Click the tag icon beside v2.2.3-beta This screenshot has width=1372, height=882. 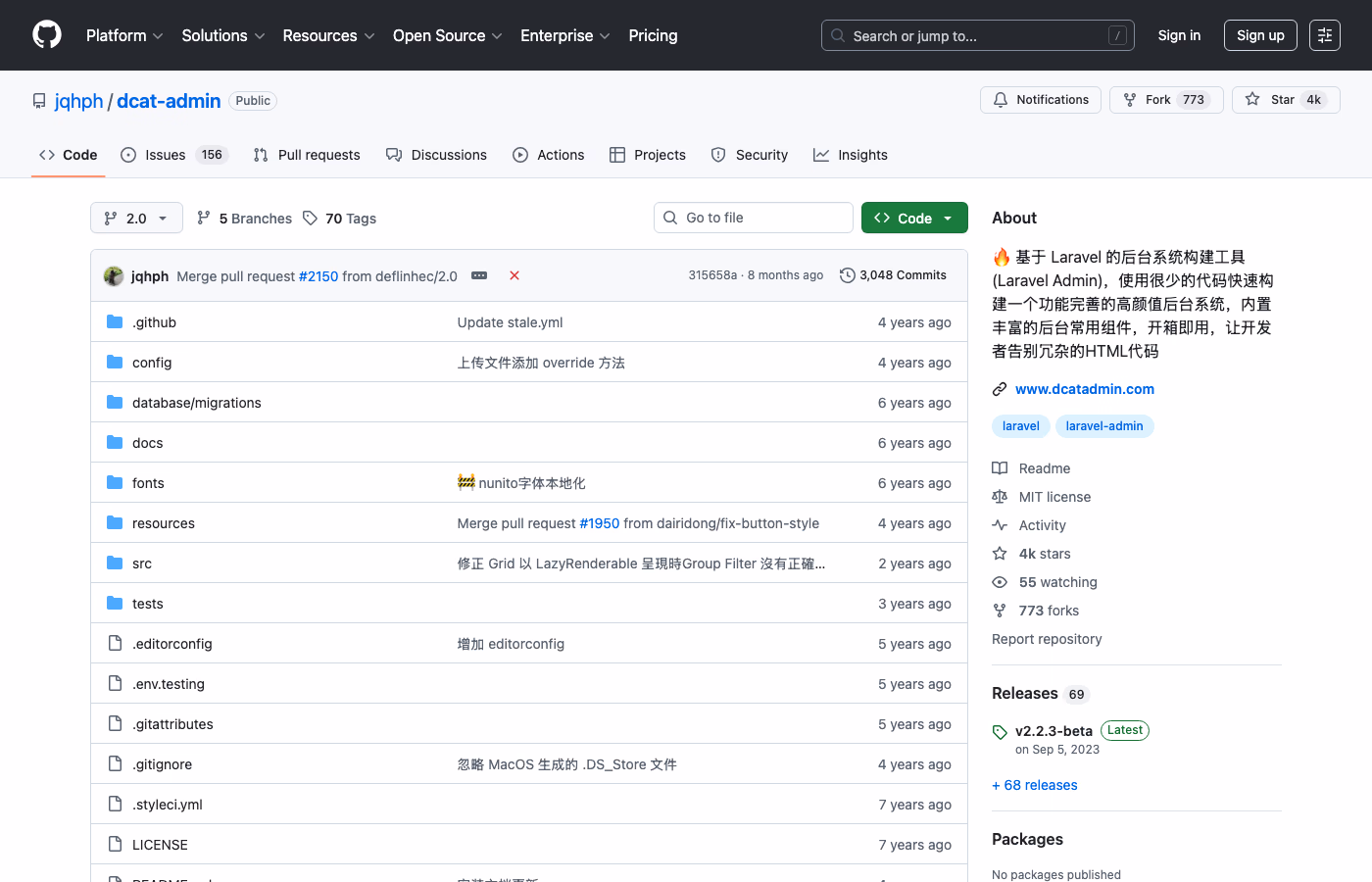click(1000, 731)
